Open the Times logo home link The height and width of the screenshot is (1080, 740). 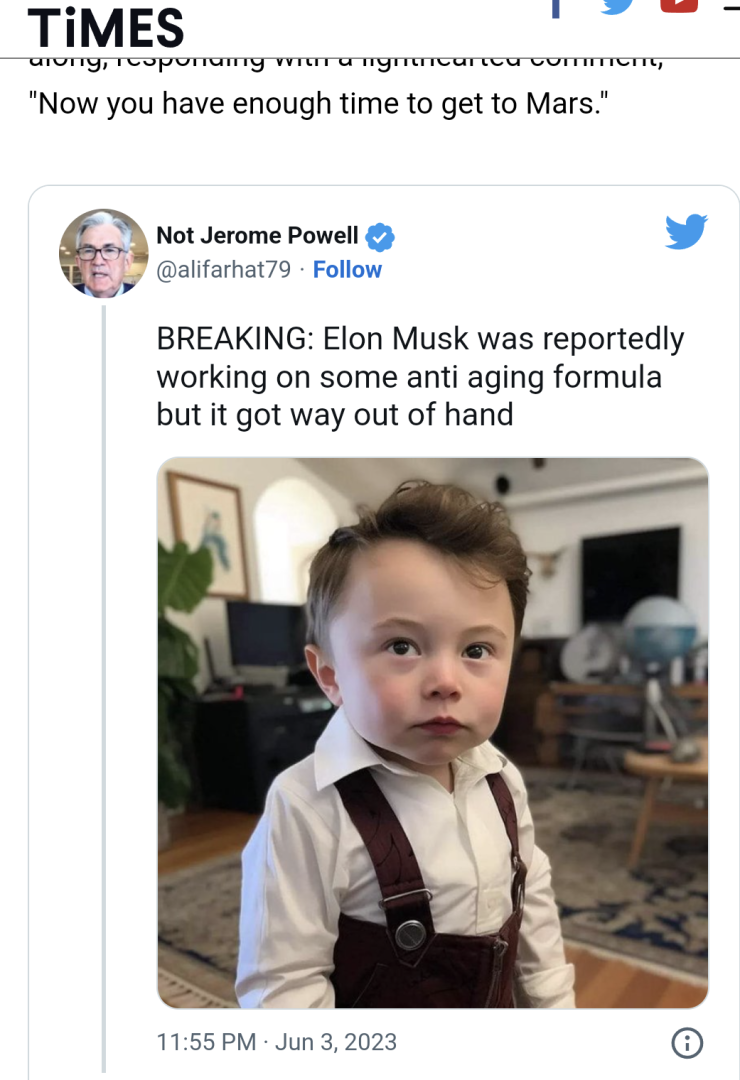coord(106,27)
